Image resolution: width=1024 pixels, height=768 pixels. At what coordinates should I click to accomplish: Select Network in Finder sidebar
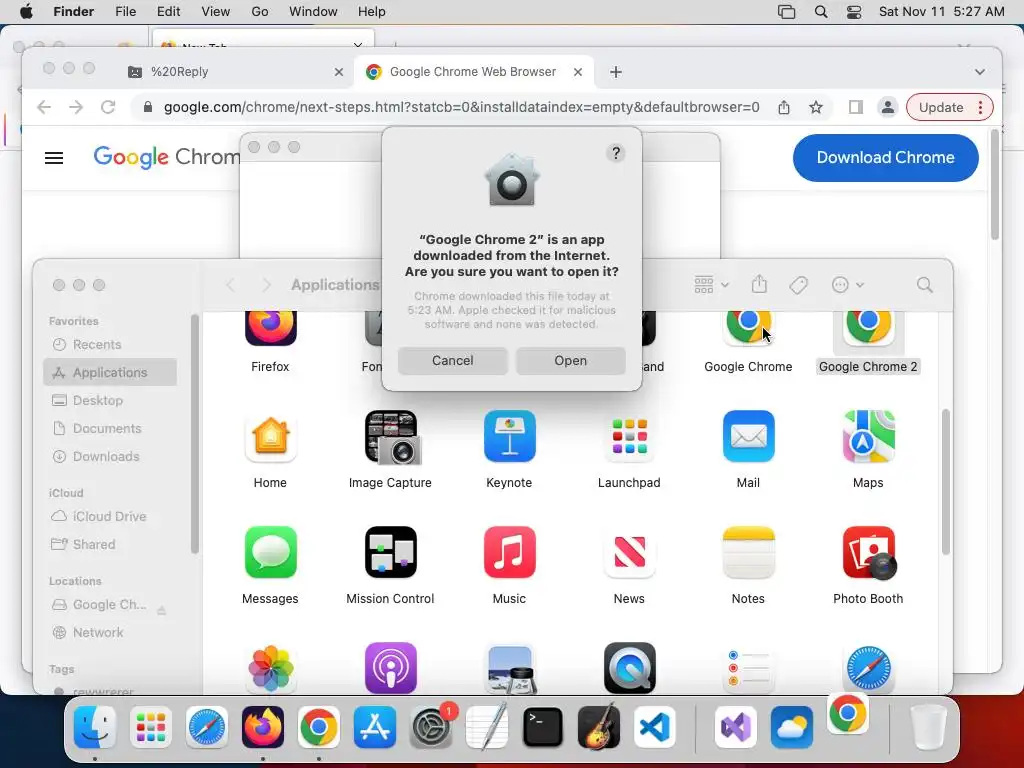(x=110, y=632)
